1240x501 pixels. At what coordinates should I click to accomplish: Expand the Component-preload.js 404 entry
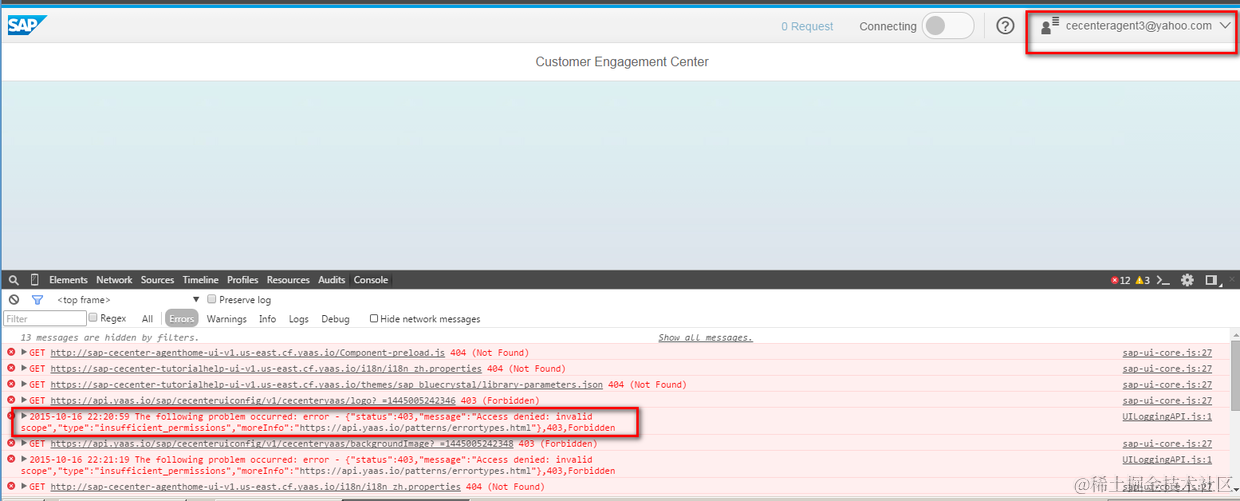pyautogui.click(x=24, y=353)
